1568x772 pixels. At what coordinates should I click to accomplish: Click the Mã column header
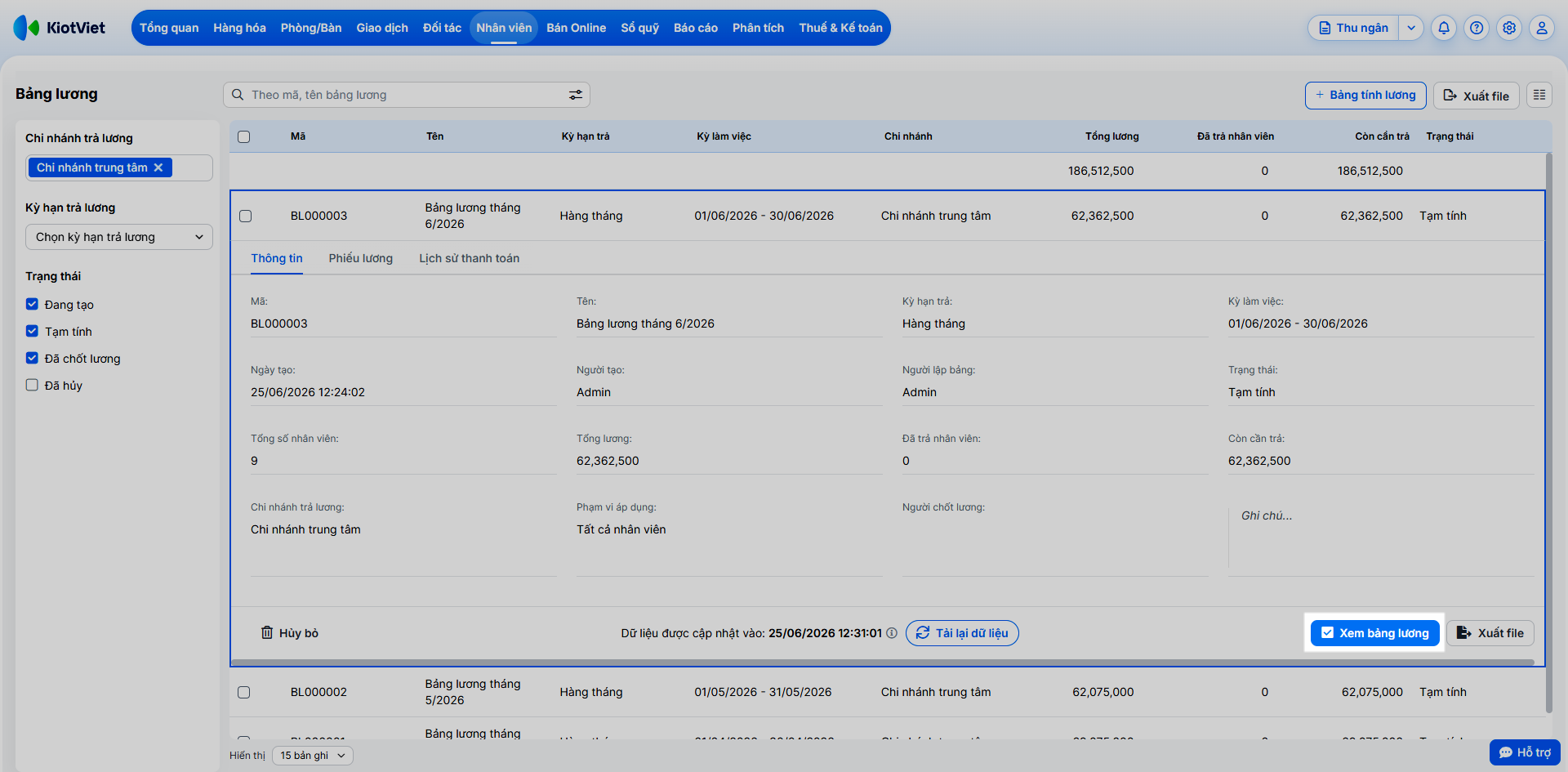tap(298, 136)
